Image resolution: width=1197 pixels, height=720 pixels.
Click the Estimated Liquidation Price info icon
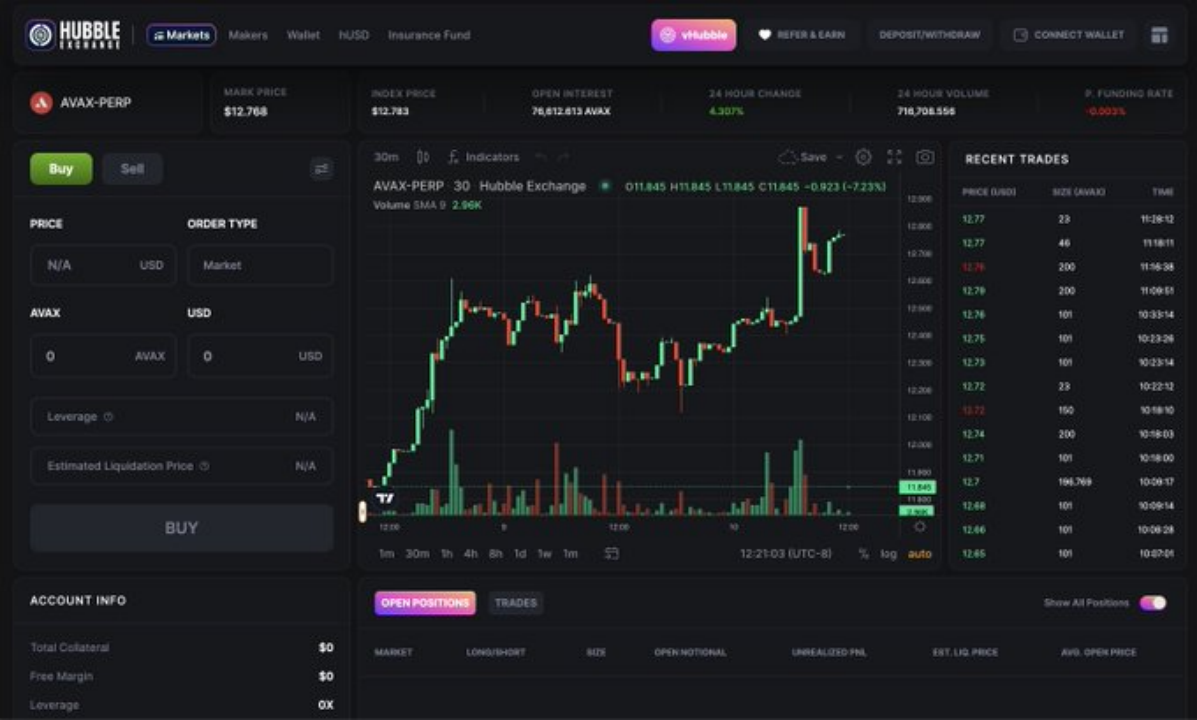coord(204,466)
